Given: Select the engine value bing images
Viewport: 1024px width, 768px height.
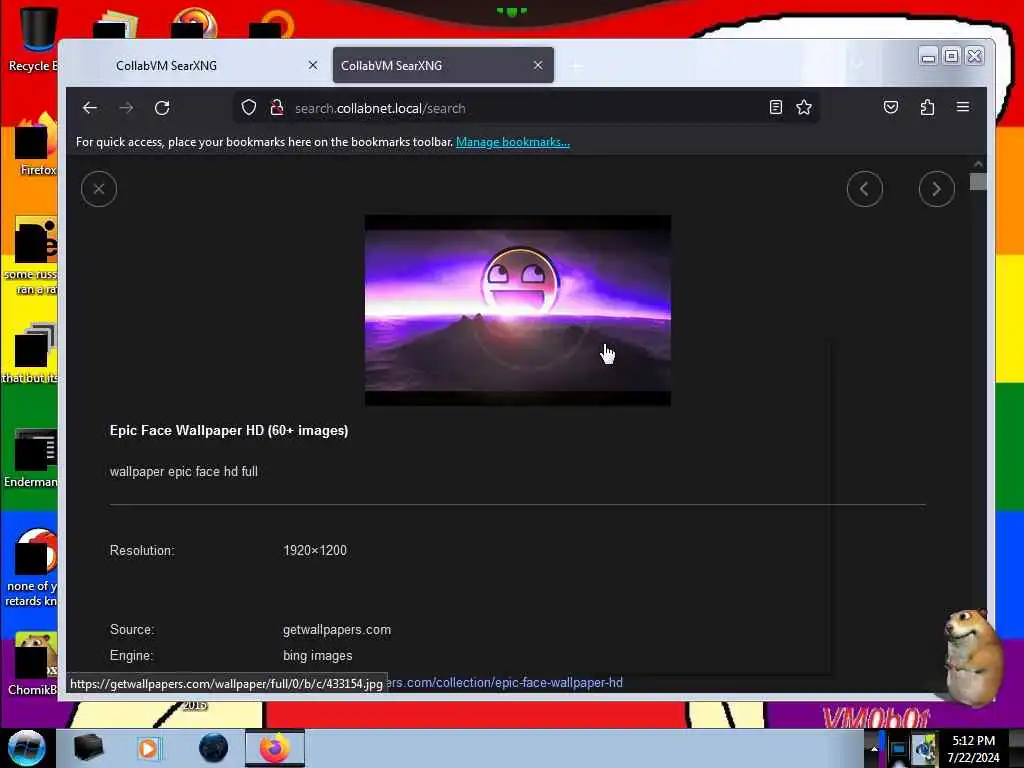Looking at the screenshot, I should coord(317,656).
